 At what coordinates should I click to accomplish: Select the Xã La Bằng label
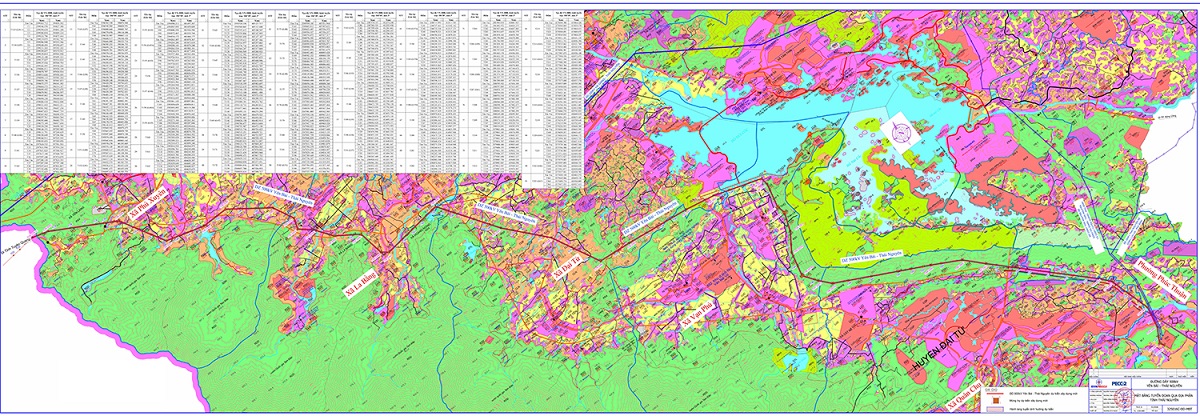click(x=361, y=284)
